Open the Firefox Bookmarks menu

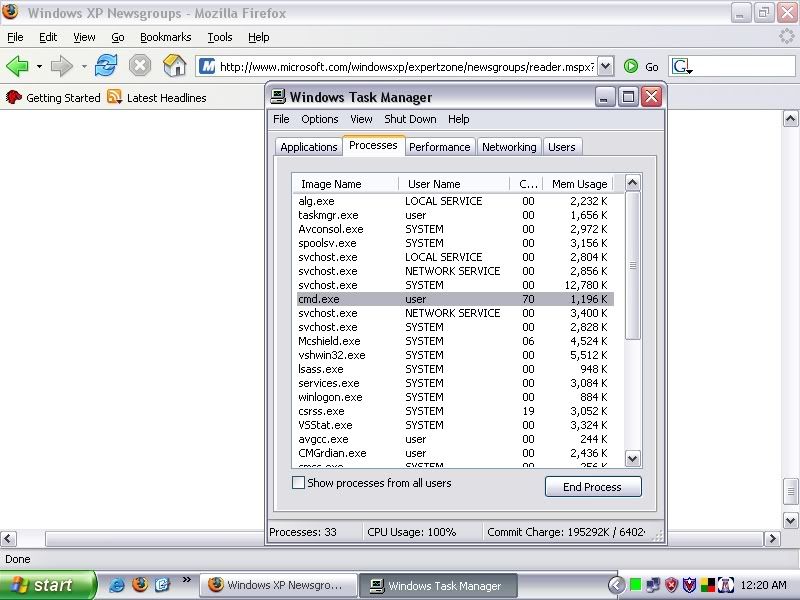[165, 37]
